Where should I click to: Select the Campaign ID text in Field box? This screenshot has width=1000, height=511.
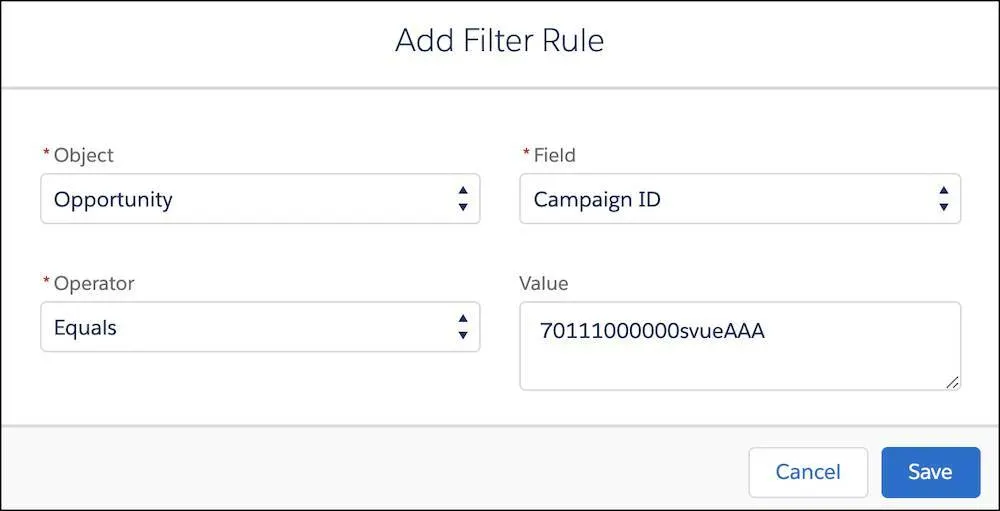(x=597, y=200)
